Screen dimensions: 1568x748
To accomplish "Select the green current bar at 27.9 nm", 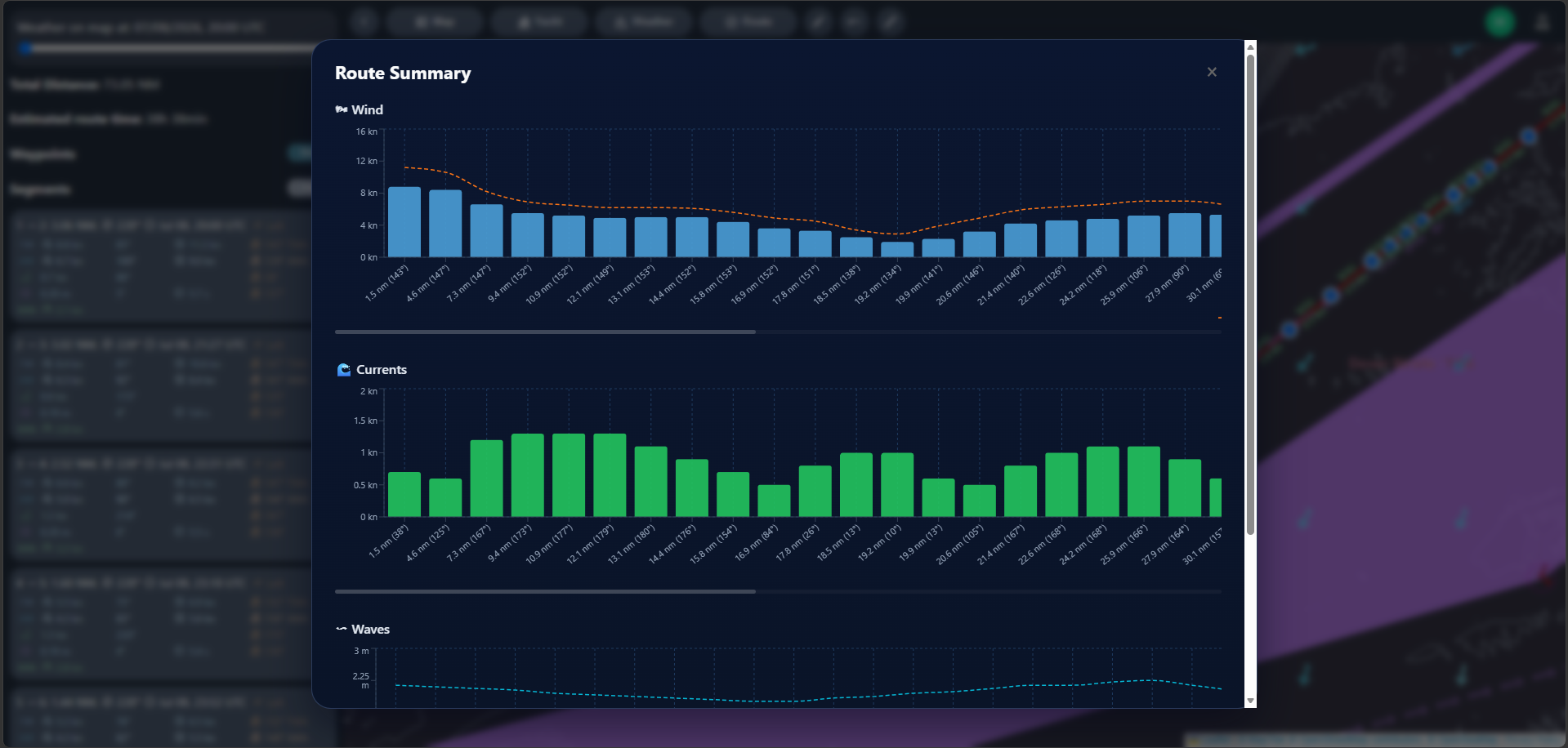I will coord(1185,488).
